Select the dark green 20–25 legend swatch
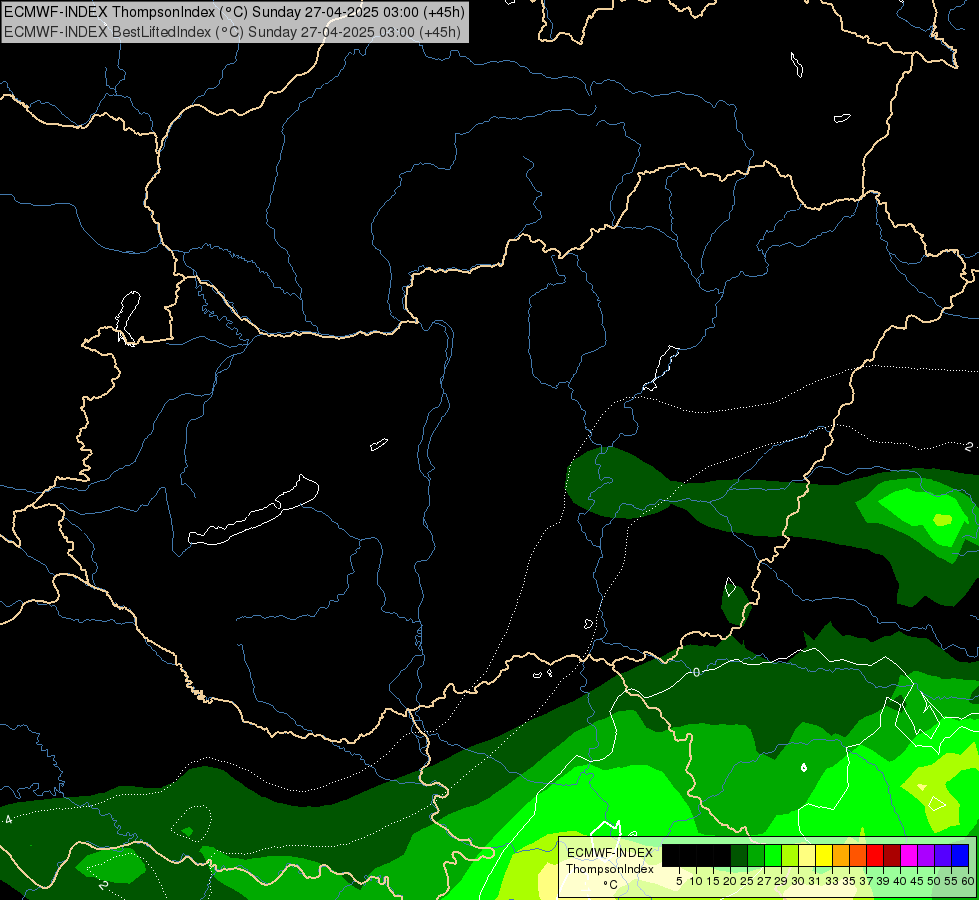This screenshot has height=900, width=979. 739,856
